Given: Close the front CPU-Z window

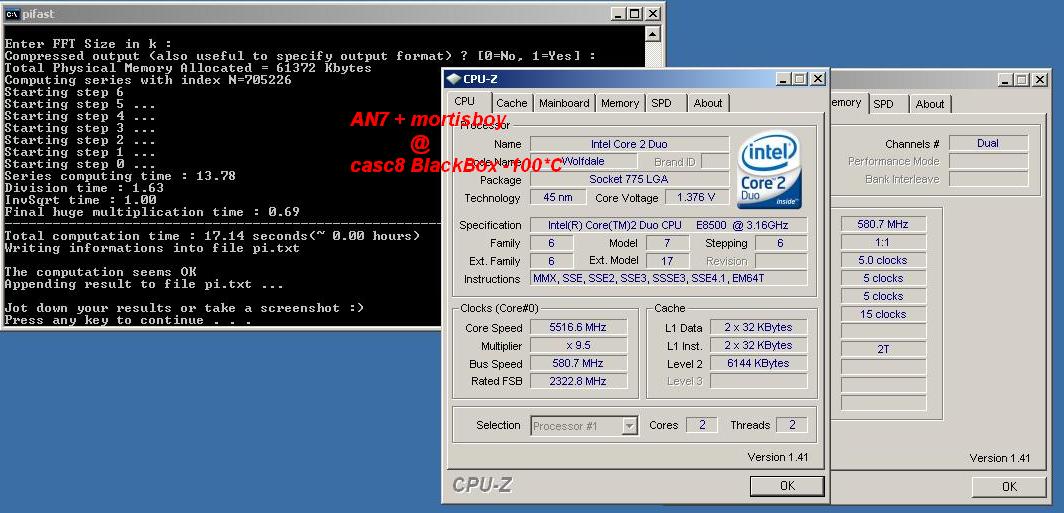Looking at the screenshot, I should pos(818,79).
